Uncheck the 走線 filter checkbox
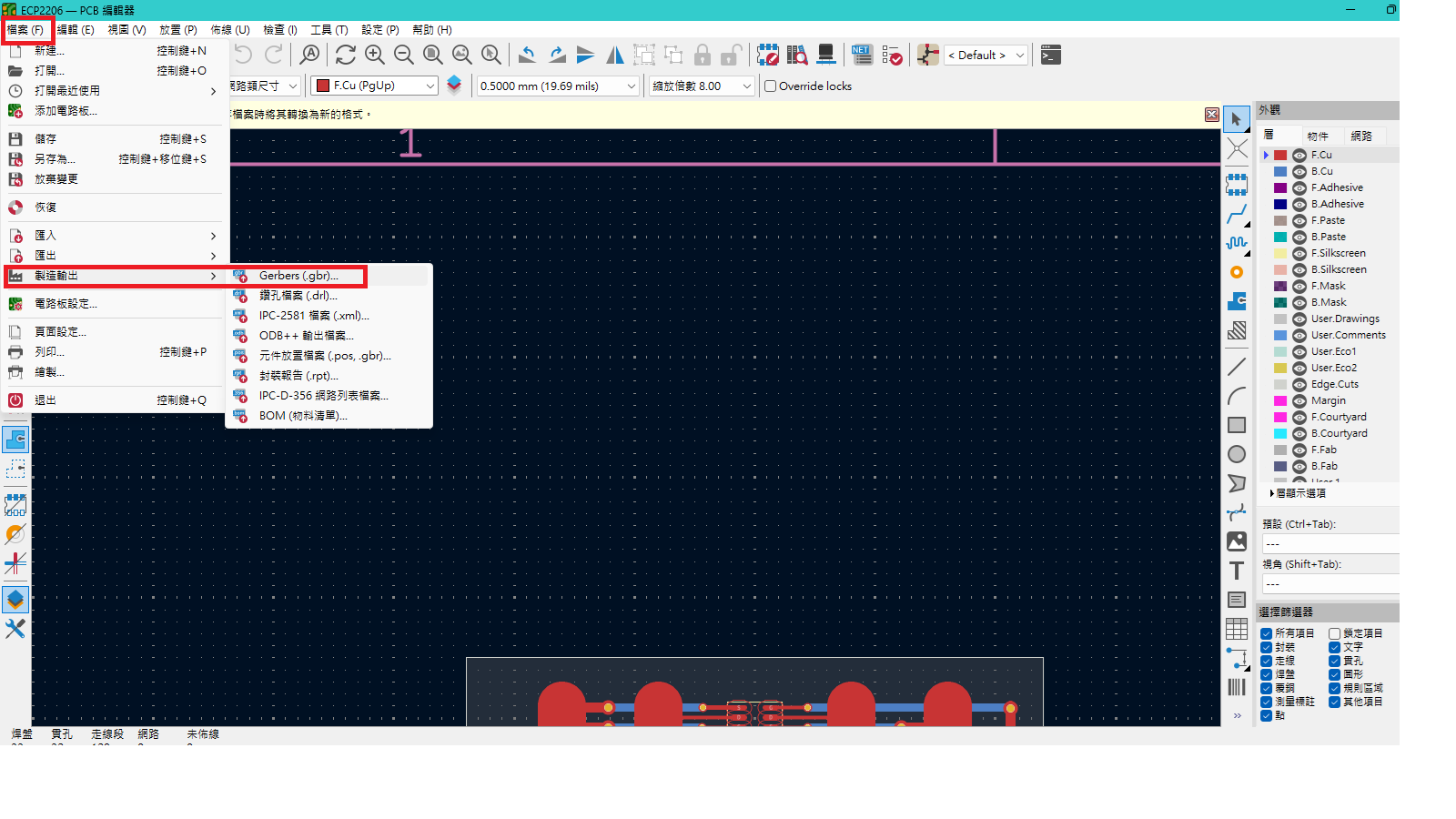Viewport: 1456px width, 819px height. (1266, 661)
